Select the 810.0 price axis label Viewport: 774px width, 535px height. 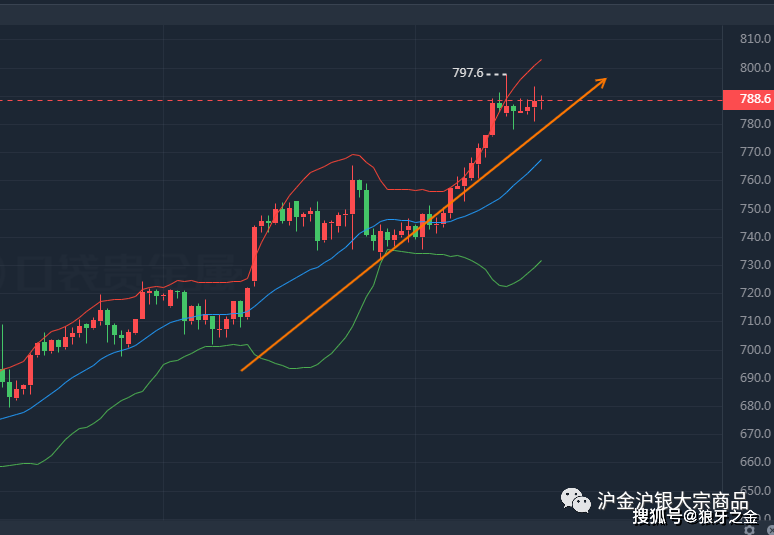tap(755, 39)
